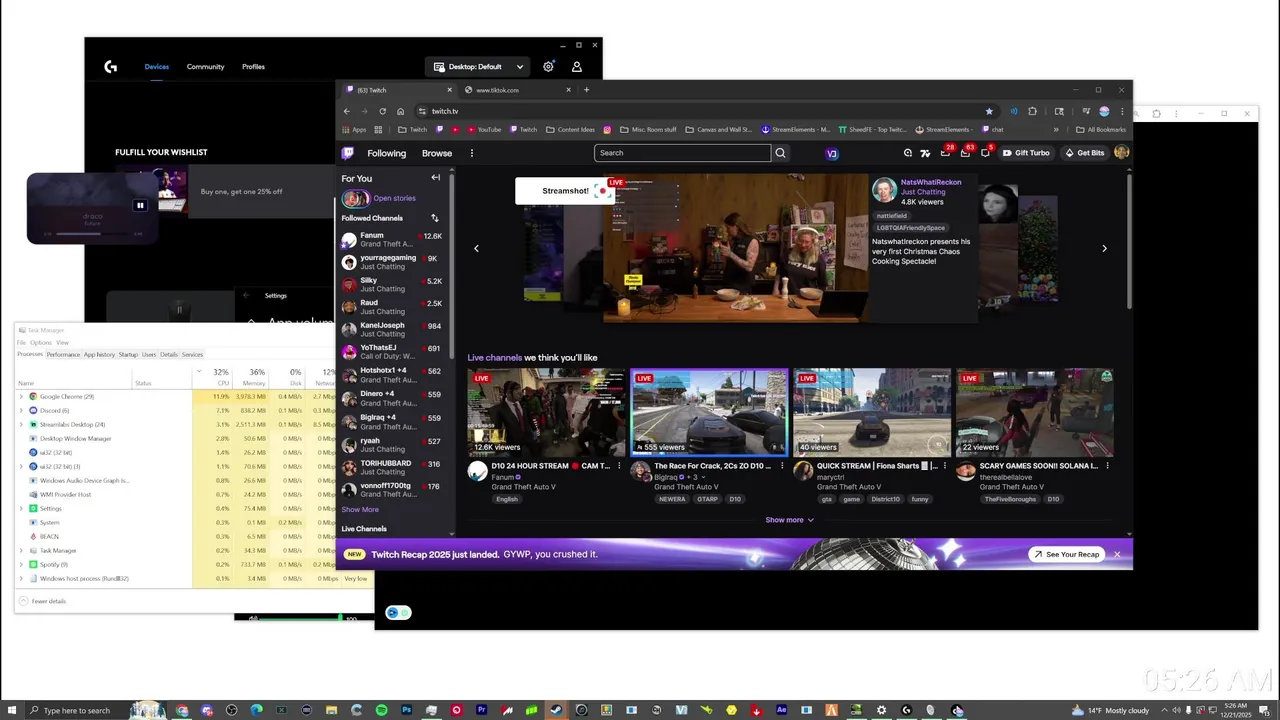Screen dimensions: 1280x720
Task: Click the Twitch search input field
Action: coord(683,153)
